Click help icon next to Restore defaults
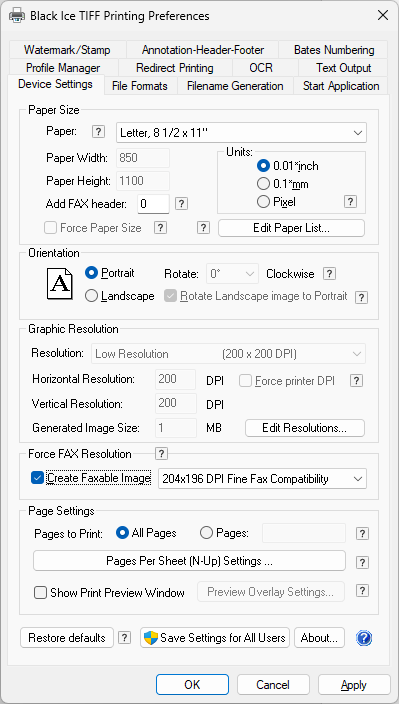Viewport: 399px width, 704px height. (125, 638)
